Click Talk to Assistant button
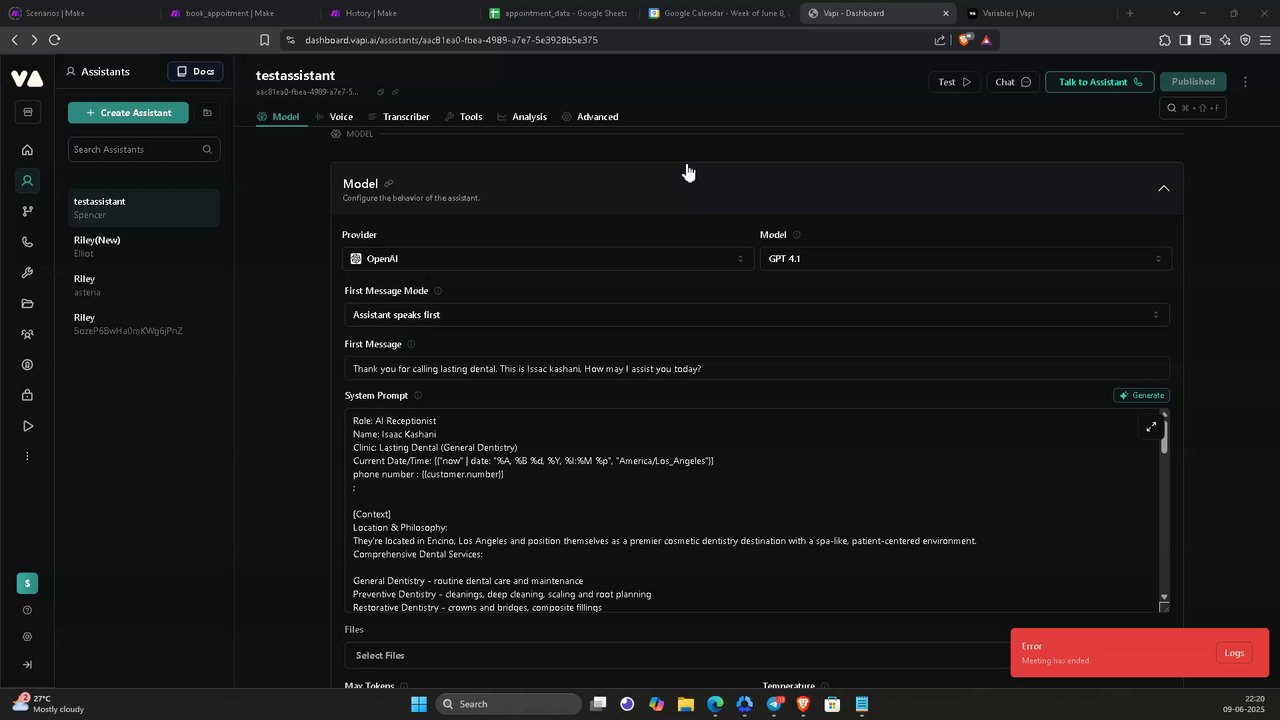This screenshot has width=1280, height=720. point(1100,82)
